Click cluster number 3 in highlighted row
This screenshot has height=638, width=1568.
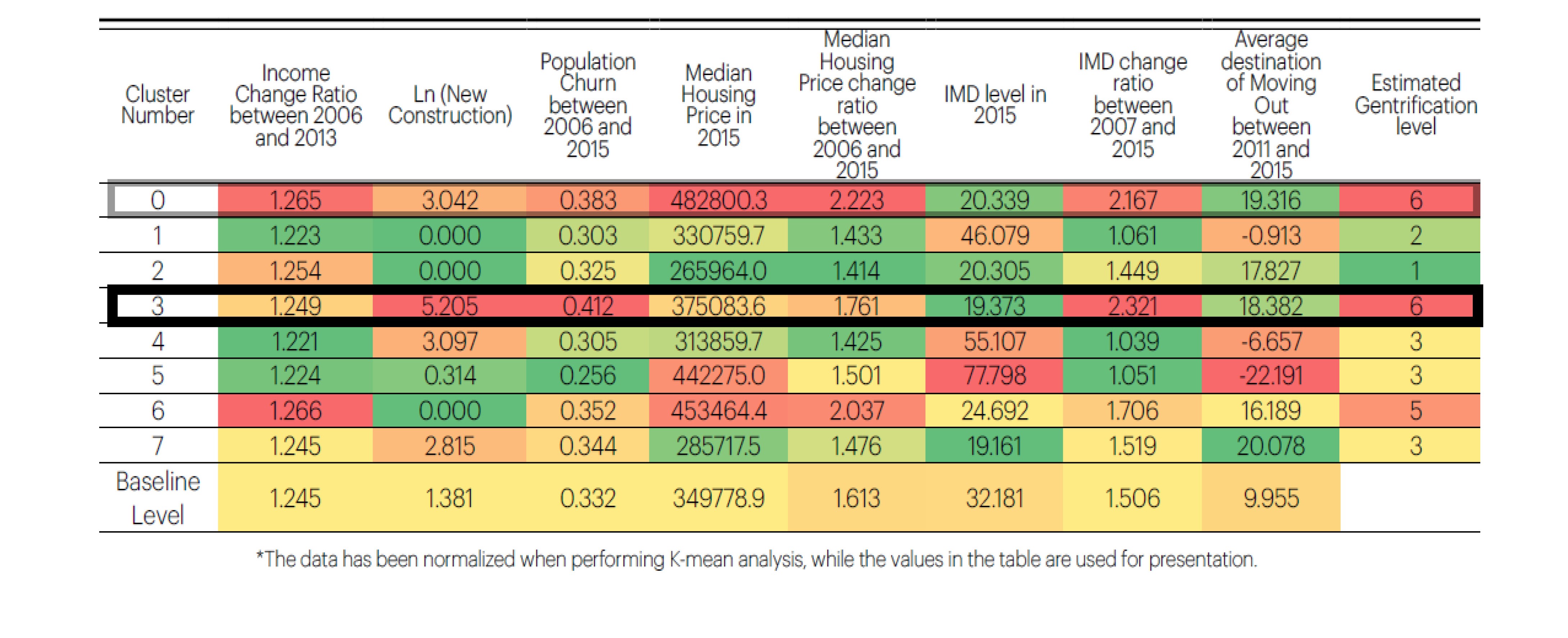coord(158,306)
